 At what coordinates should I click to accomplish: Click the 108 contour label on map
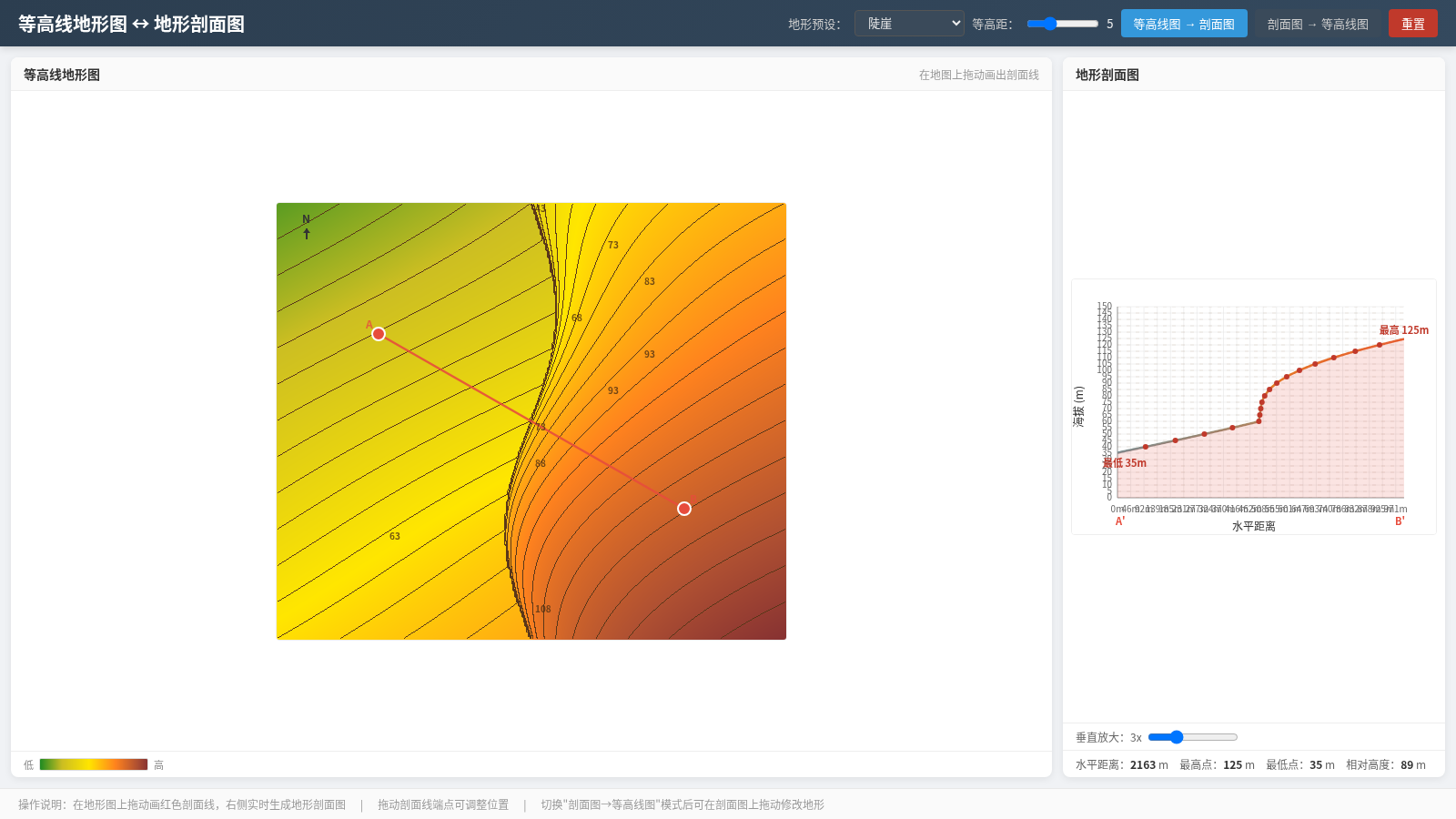coord(543,609)
